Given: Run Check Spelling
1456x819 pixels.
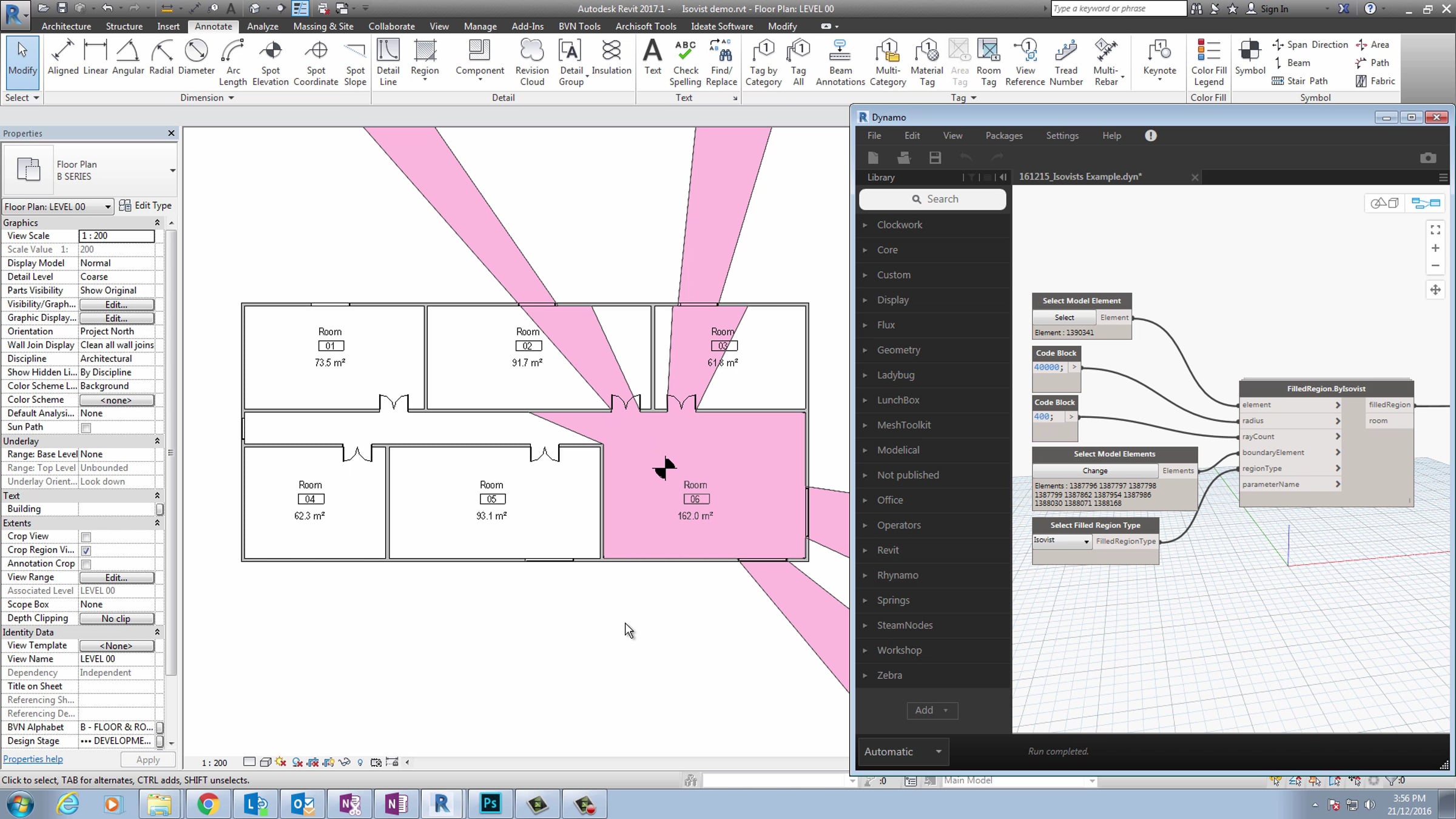Looking at the screenshot, I should pyautogui.click(x=686, y=63).
